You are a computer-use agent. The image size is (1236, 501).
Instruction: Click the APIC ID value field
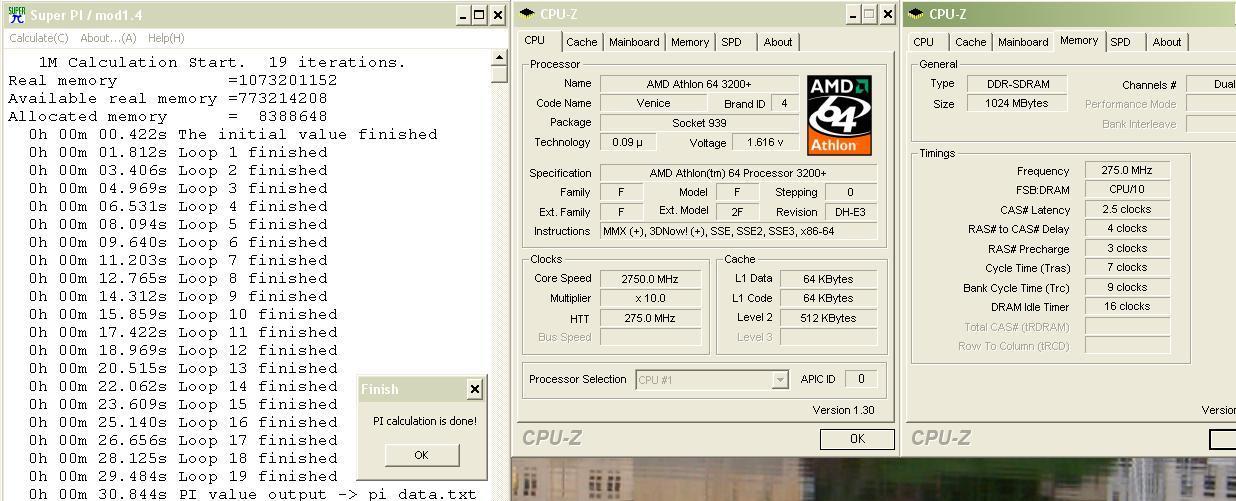click(861, 379)
